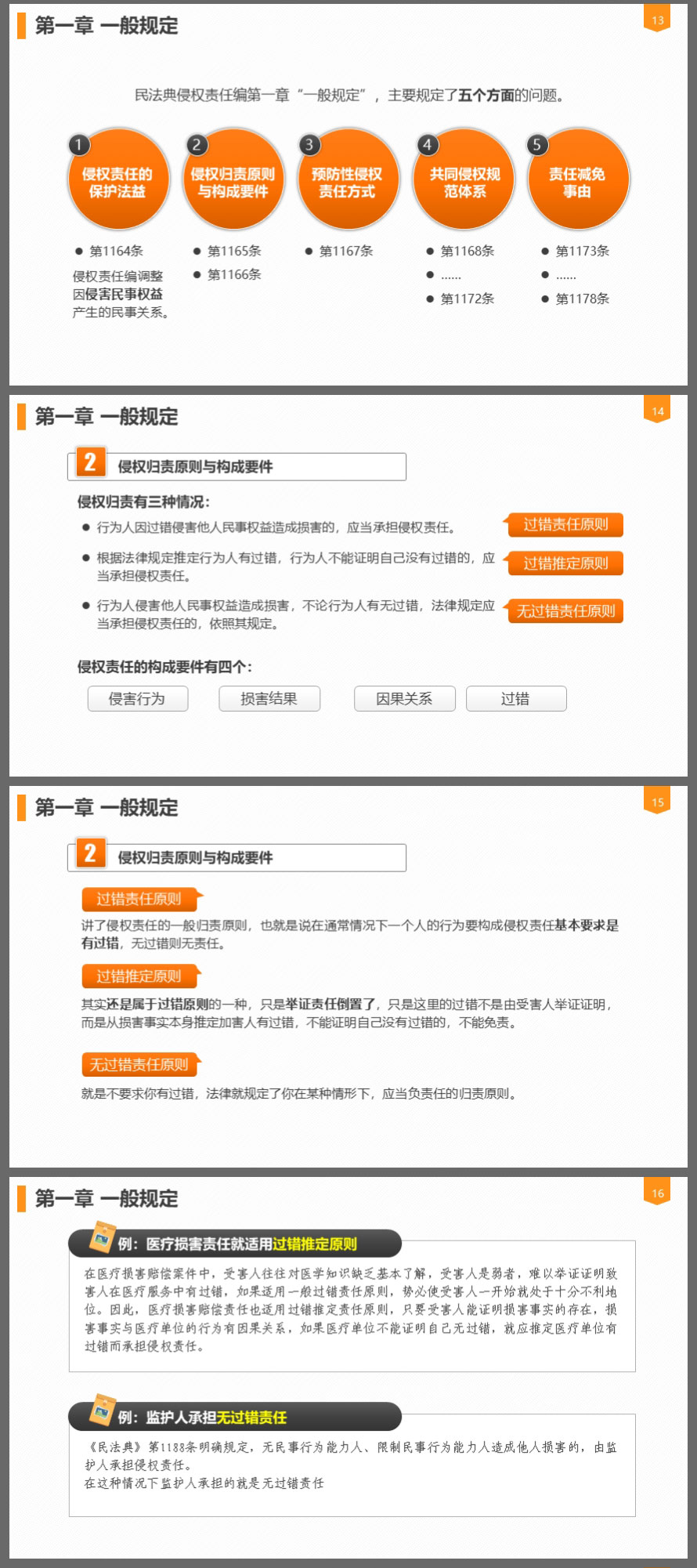Click the 第1172条 bullet
The height and width of the screenshot is (1568, 697).
point(460,299)
